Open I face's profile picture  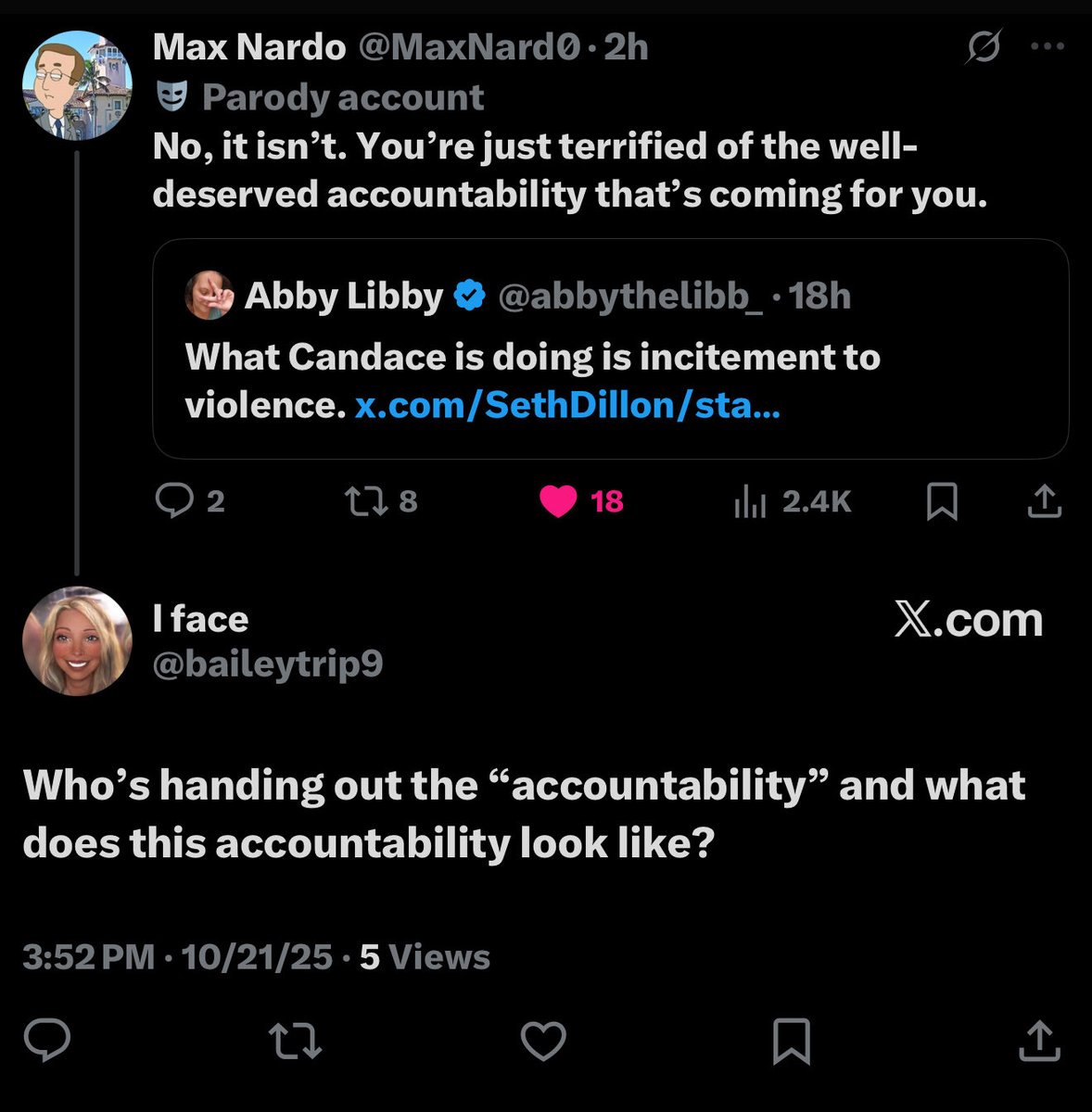coord(78,640)
